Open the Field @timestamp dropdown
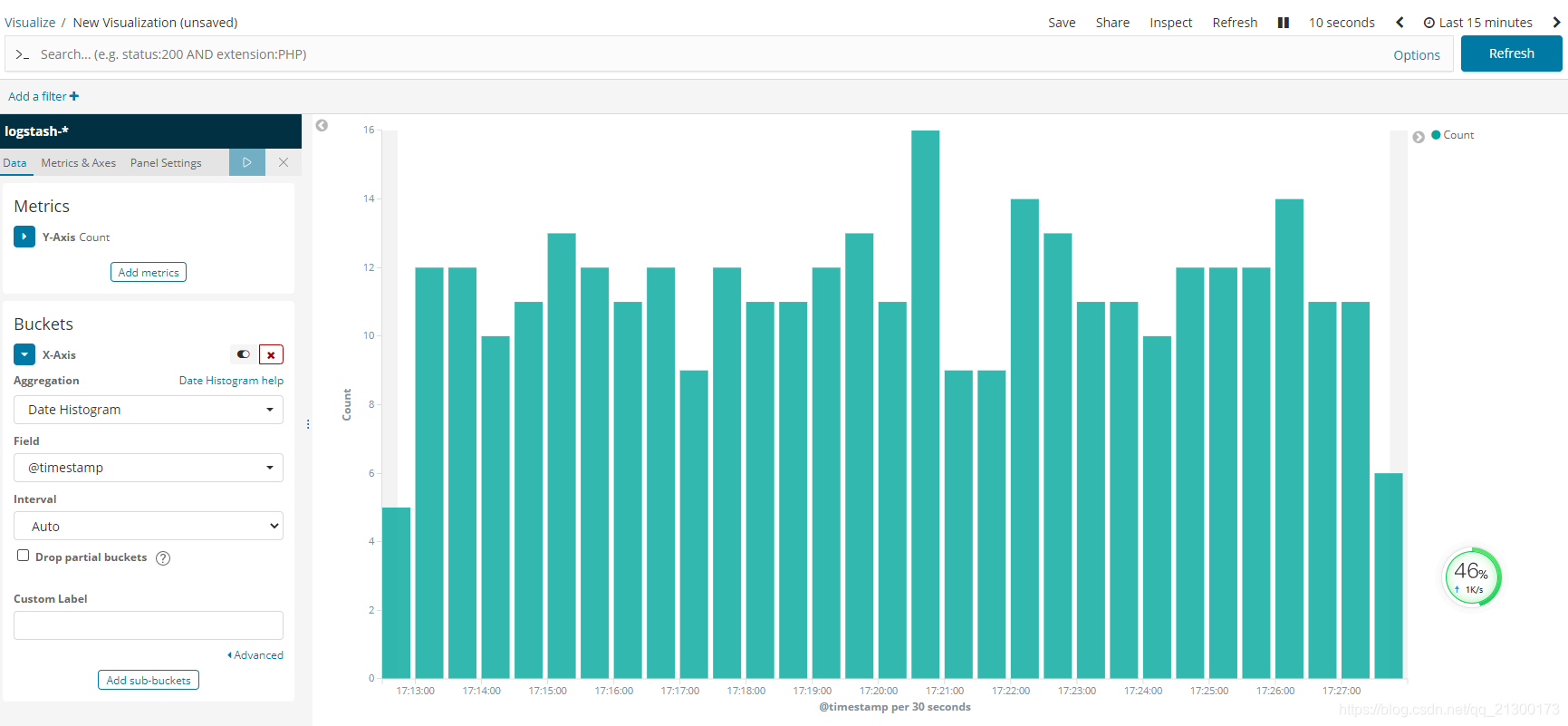This screenshot has width=1568, height=726. [x=149, y=468]
